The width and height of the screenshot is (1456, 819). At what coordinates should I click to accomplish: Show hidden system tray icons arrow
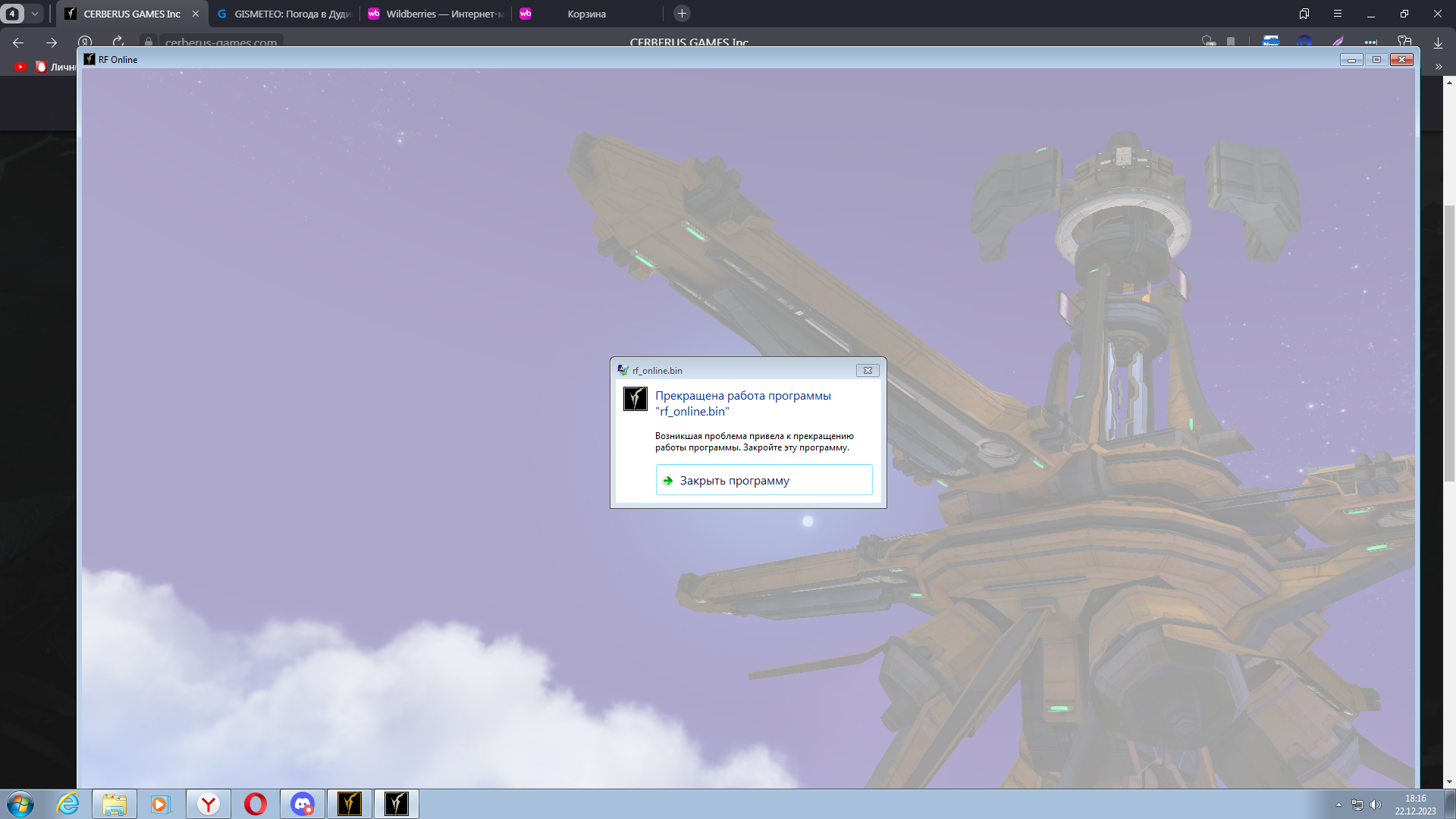[1338, 805]
